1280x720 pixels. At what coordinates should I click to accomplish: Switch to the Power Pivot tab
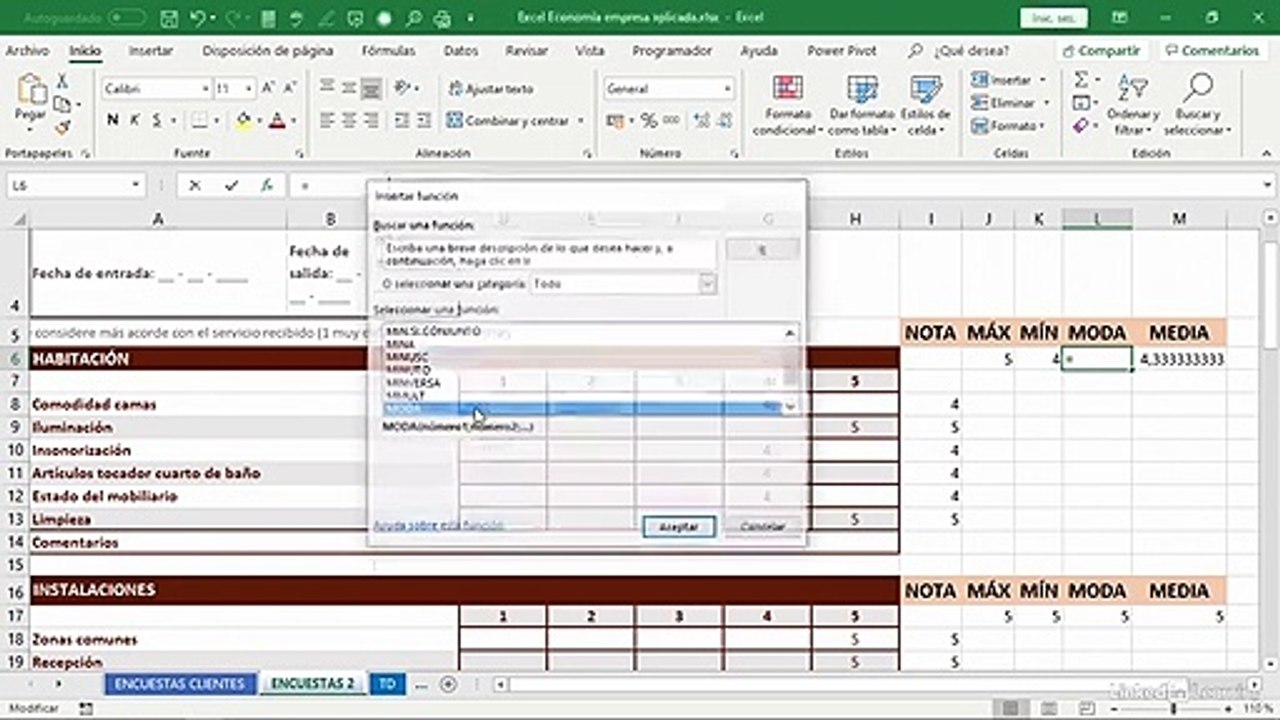[843, 50]
